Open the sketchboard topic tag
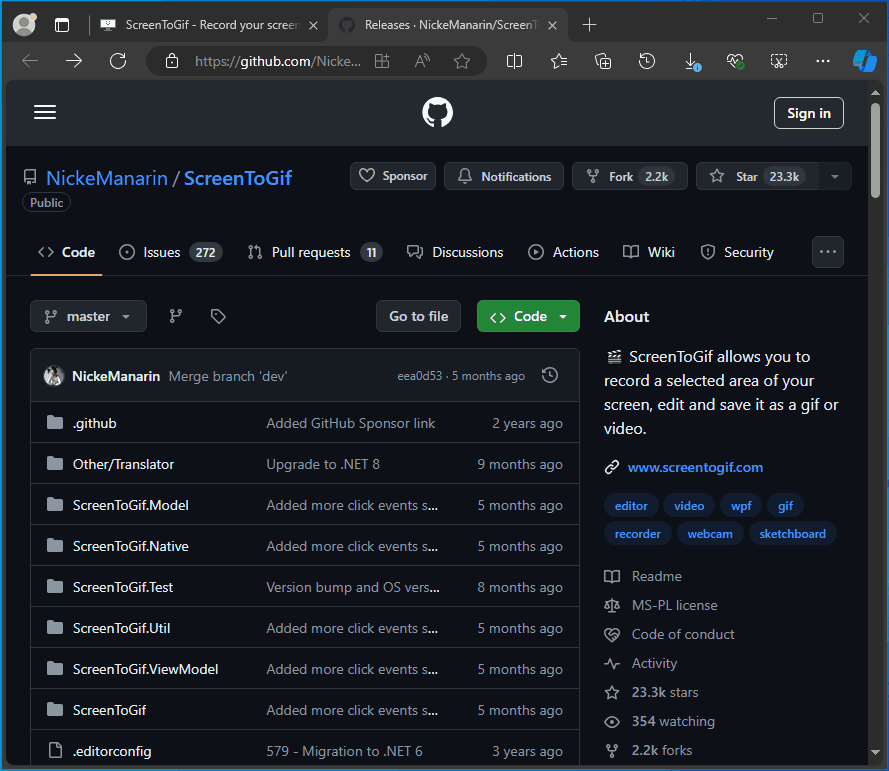The height and width of the screenshot is (771, 889). point(793,533)
